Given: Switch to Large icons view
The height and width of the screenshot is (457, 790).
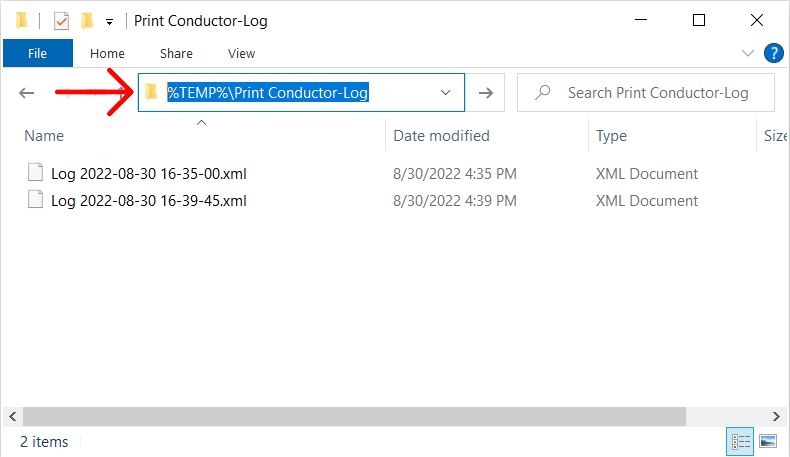Looking at the screenshot, I should [x=768, y=442].
